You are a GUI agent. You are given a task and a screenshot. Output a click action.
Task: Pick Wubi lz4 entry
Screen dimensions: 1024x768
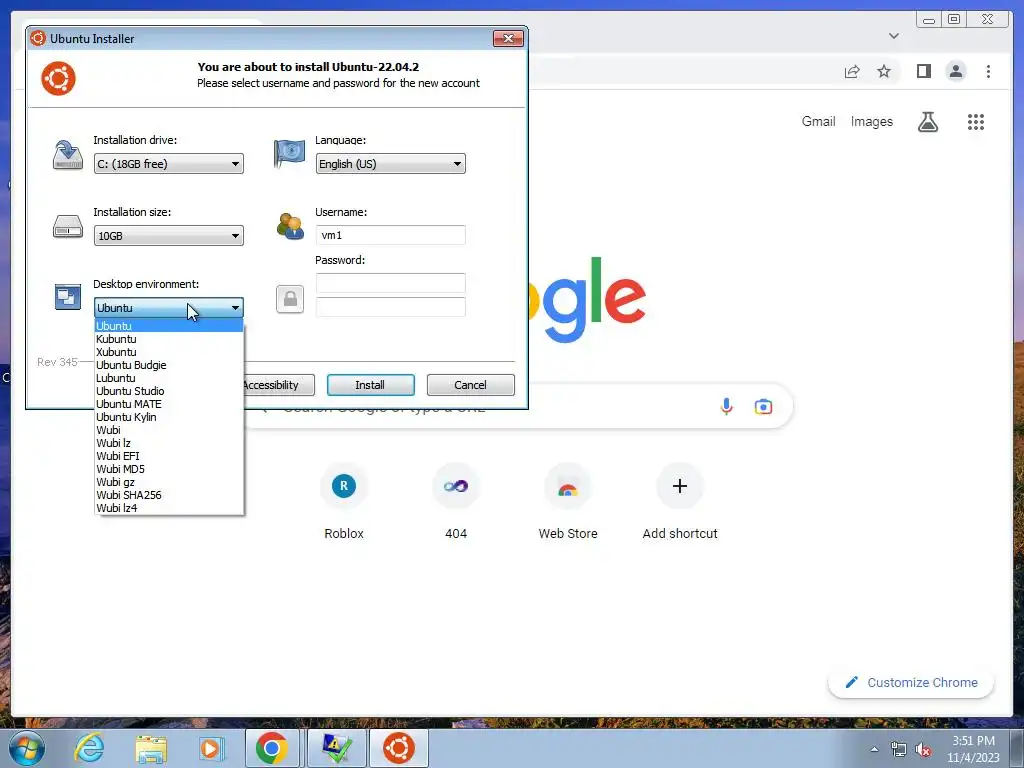tap(168, 508)
